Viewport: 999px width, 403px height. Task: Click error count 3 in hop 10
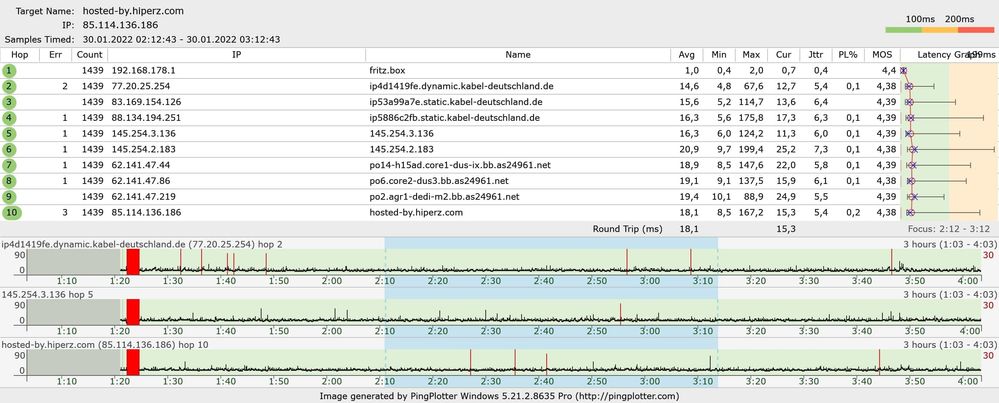[x=65, y=213]
